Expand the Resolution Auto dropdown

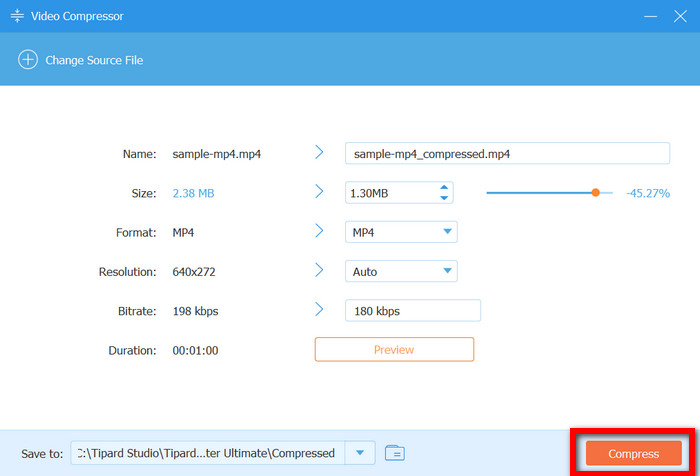click(x=447, y=271)
